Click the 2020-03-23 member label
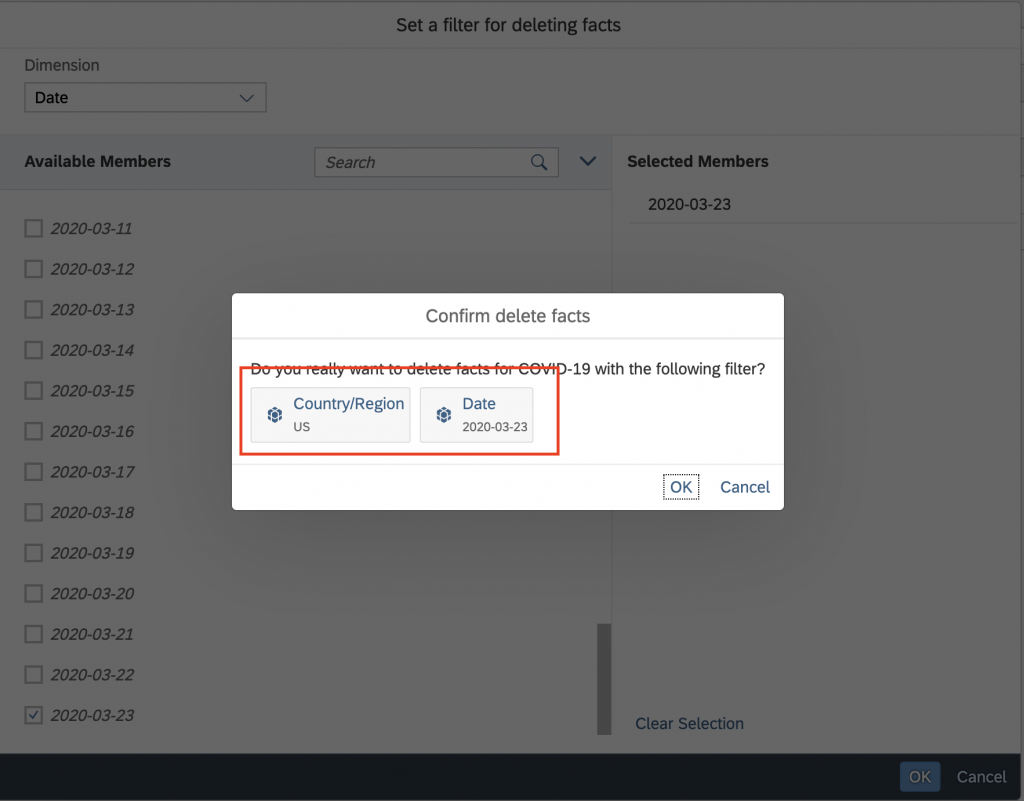Image resolution: width=1024 pixels, height=801 pixels. click(92, 715)
